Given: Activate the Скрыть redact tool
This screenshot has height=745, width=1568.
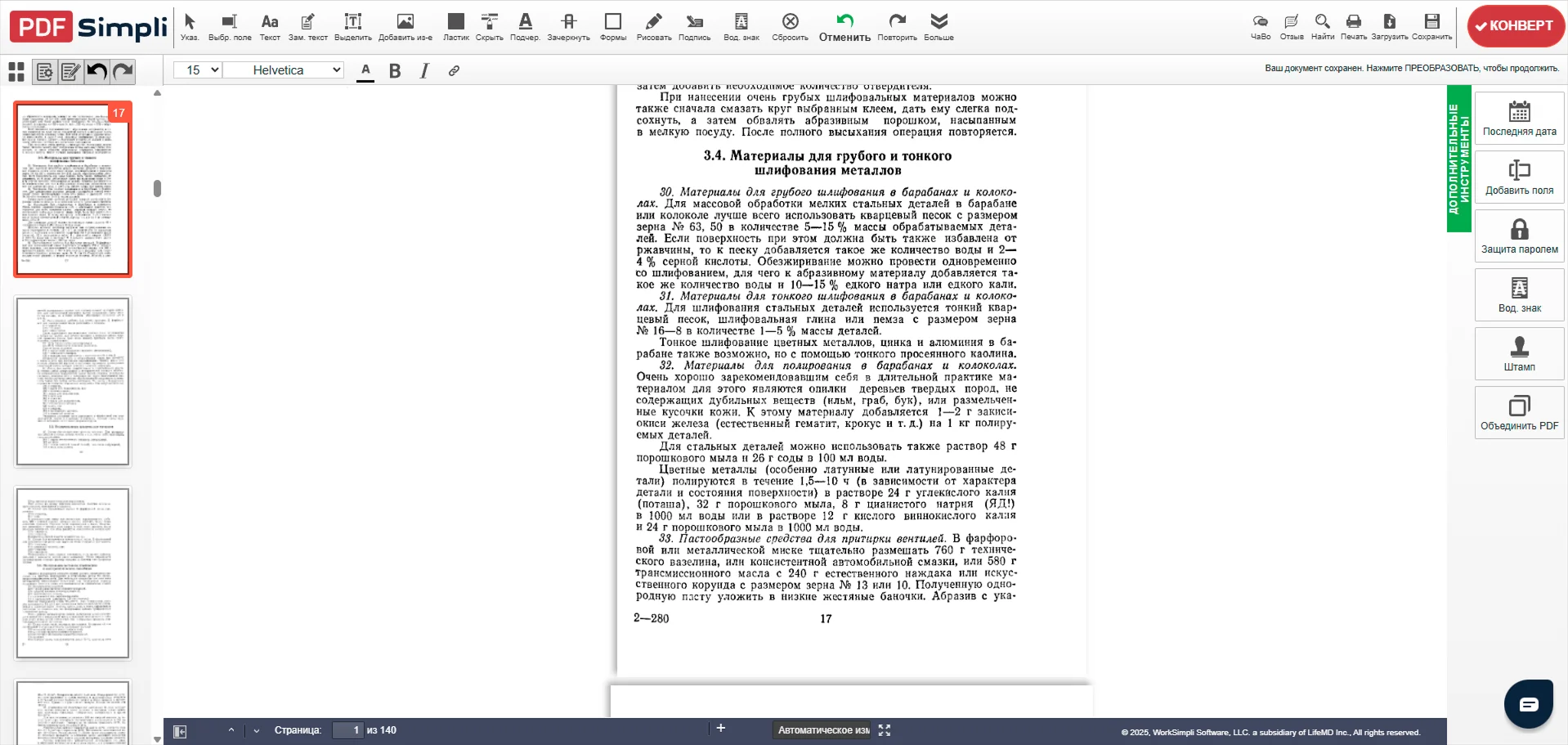Looking at the screenshot, I should 490,26.
